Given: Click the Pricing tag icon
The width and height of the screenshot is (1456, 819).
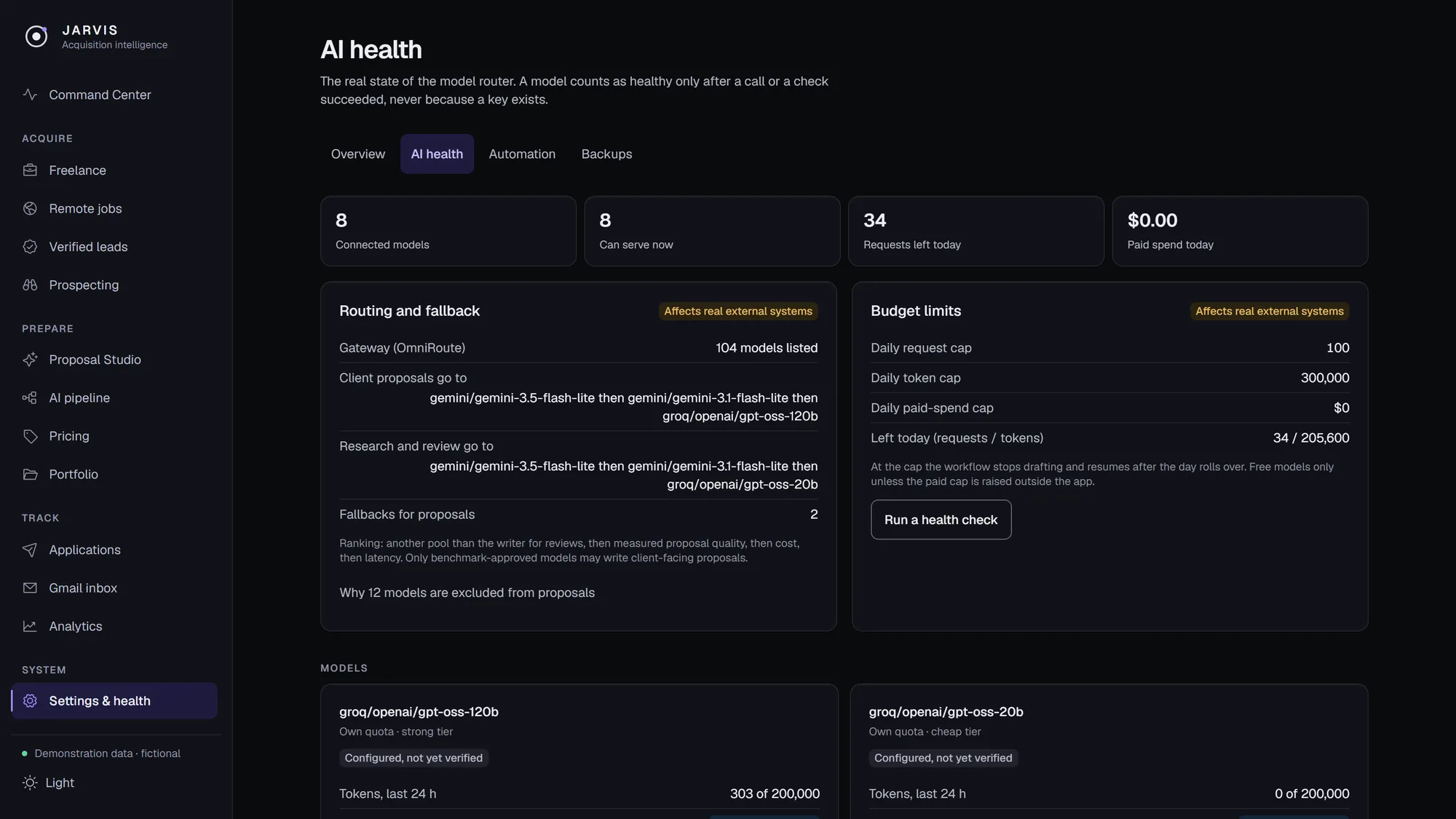Looking at the screenshot, I should pyautogui.click(x=30, y=436).
